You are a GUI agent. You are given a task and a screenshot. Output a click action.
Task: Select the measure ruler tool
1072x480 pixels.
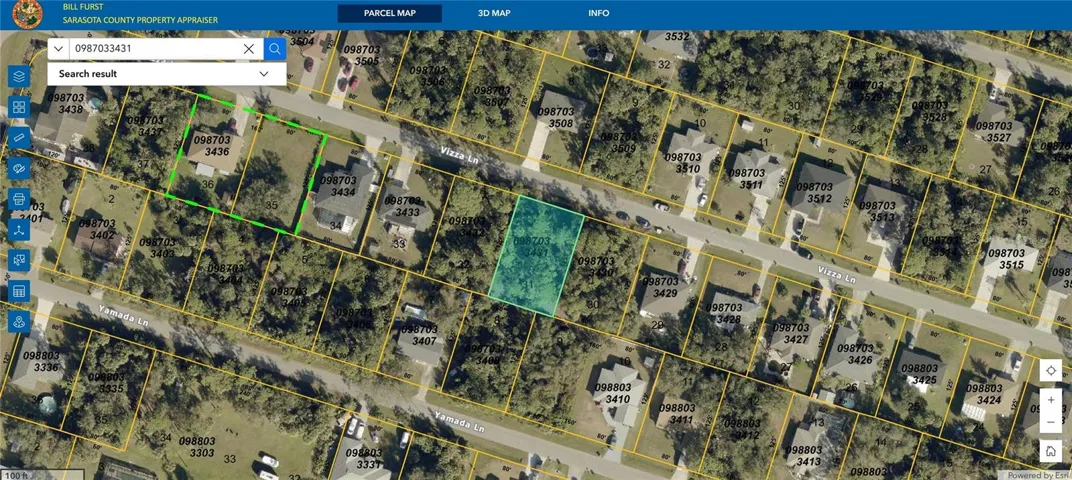[18, 138]
